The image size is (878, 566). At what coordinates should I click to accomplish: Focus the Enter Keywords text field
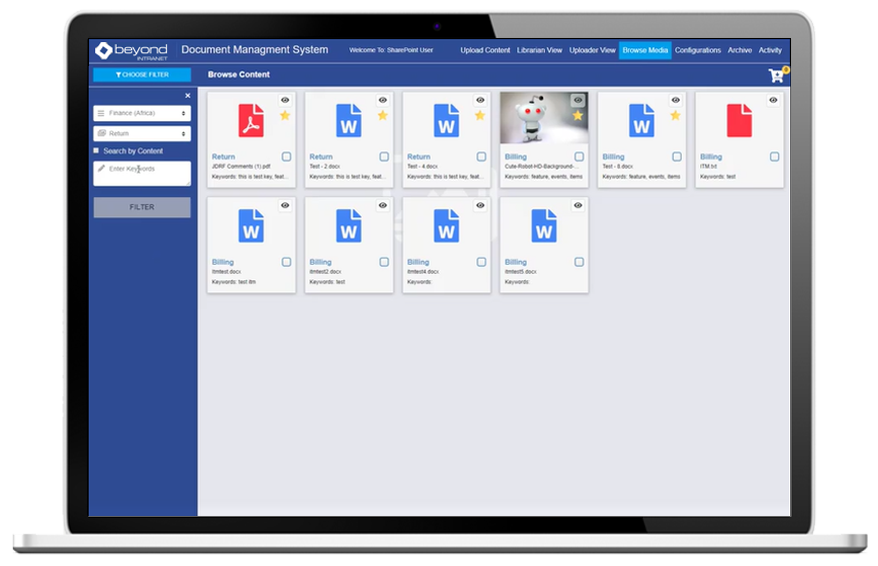click(142, 174)
